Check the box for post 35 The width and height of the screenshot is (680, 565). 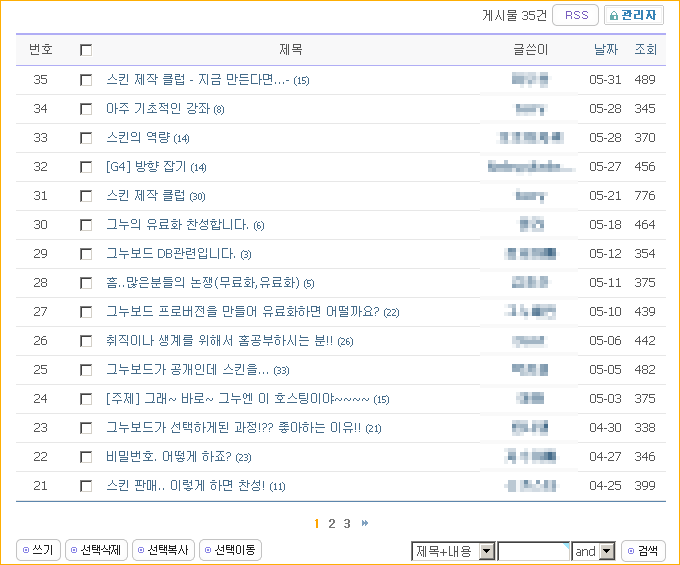click(x=86, y=80)
